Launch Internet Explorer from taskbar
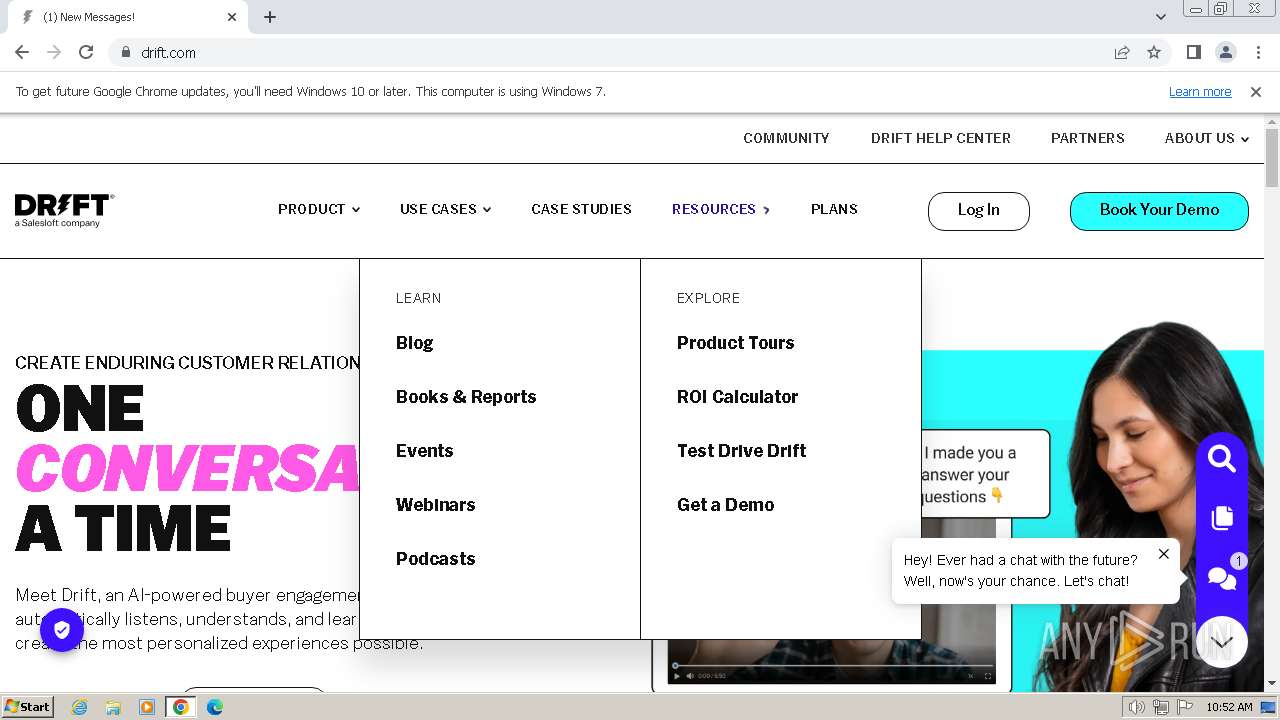This screenshot has width=1280, height=720. coord(79,707)
